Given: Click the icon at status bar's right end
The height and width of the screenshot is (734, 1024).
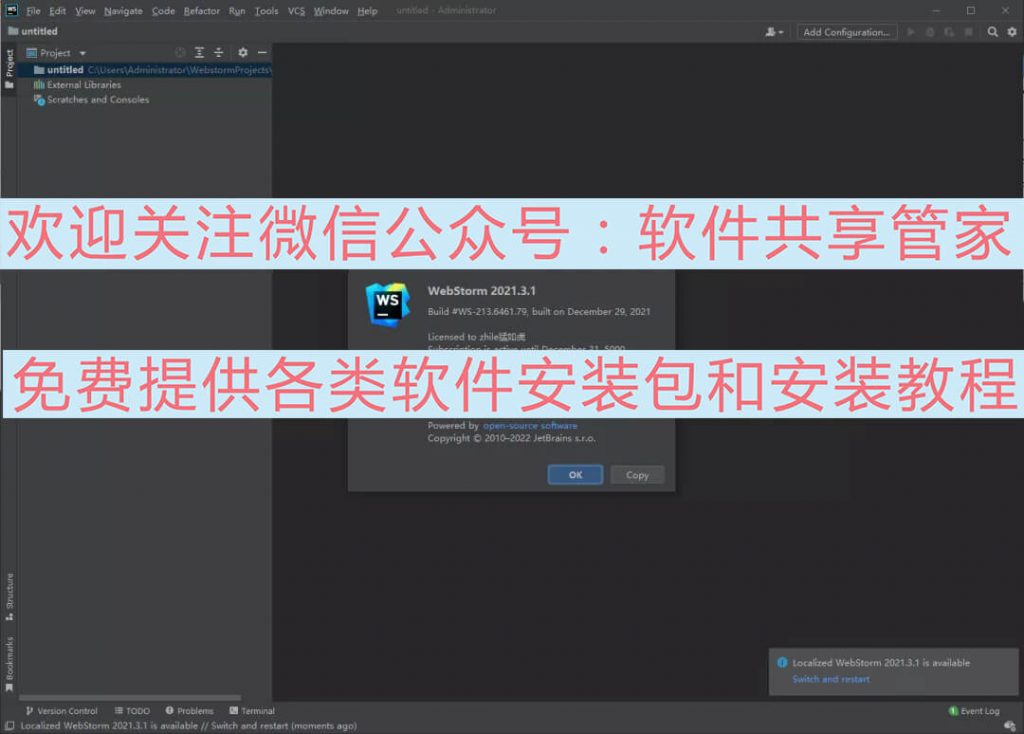Looking at the screenshot, I should coord(1010,726).
